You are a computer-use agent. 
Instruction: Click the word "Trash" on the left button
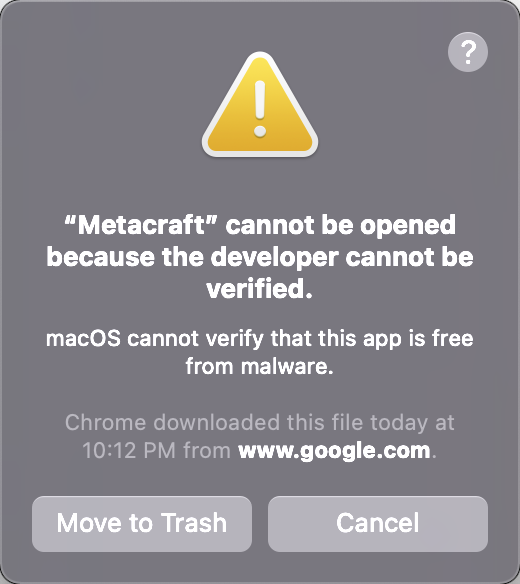pyautogui.click(x=194, y=523)
